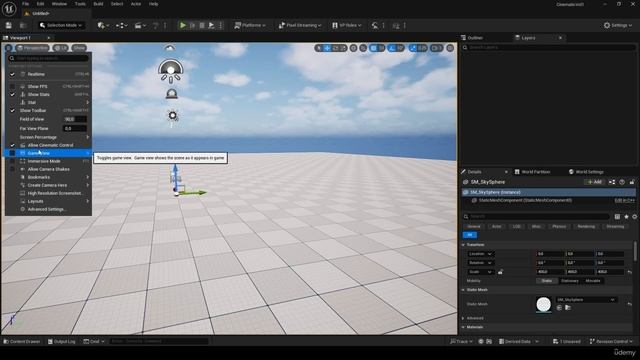This screenshot has height=360, width=640.
Task: Click the gear actor icon in viewport
Action: [x=173, y=116]
